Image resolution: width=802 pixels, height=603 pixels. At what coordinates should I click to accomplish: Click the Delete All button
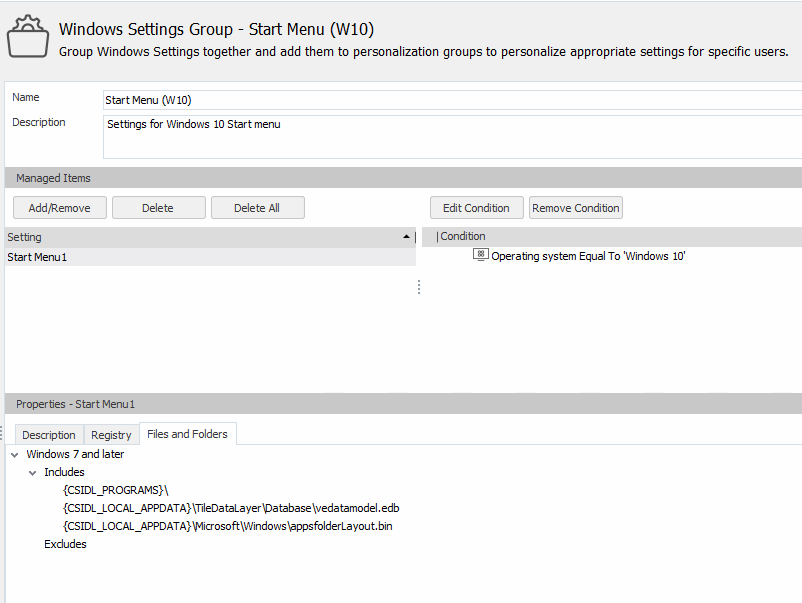pos(257,208)
